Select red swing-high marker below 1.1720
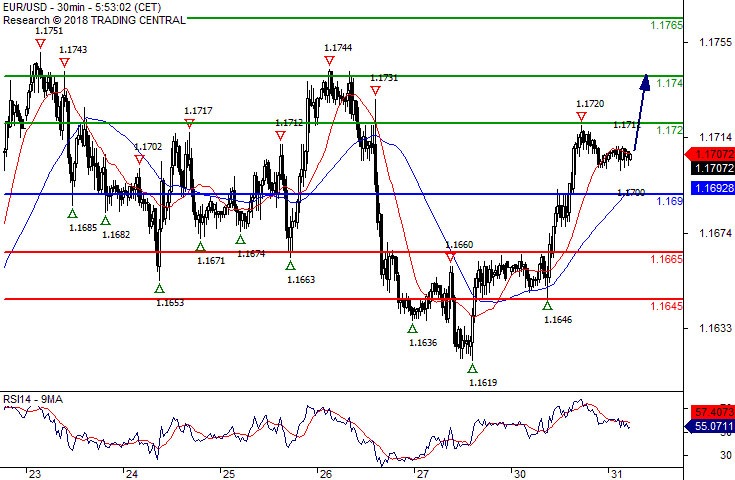This screenshot has width=735, height=480. tap(581, 116)
